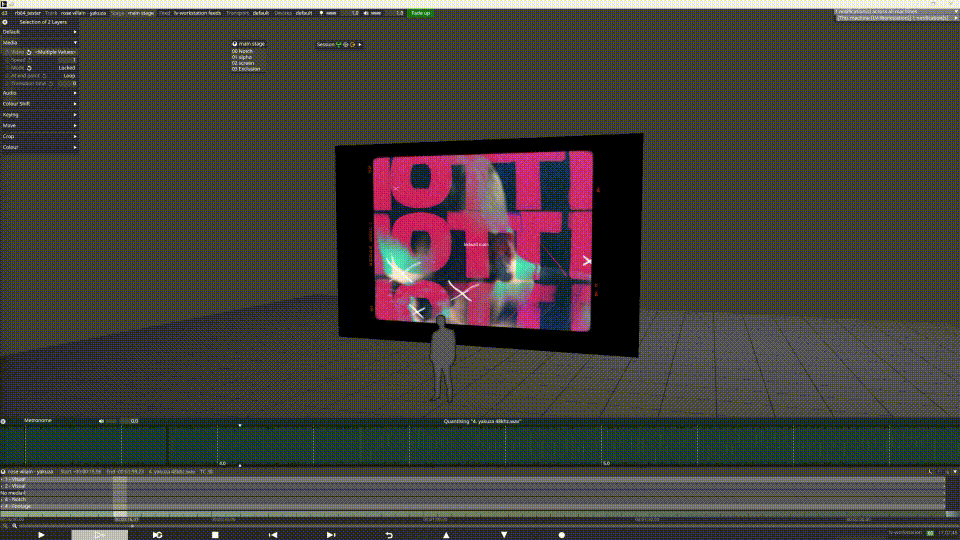The height and width of the screenshot is (540, 960).
Task: Open Track rose villain - yakuza menu
Action: 75,13
